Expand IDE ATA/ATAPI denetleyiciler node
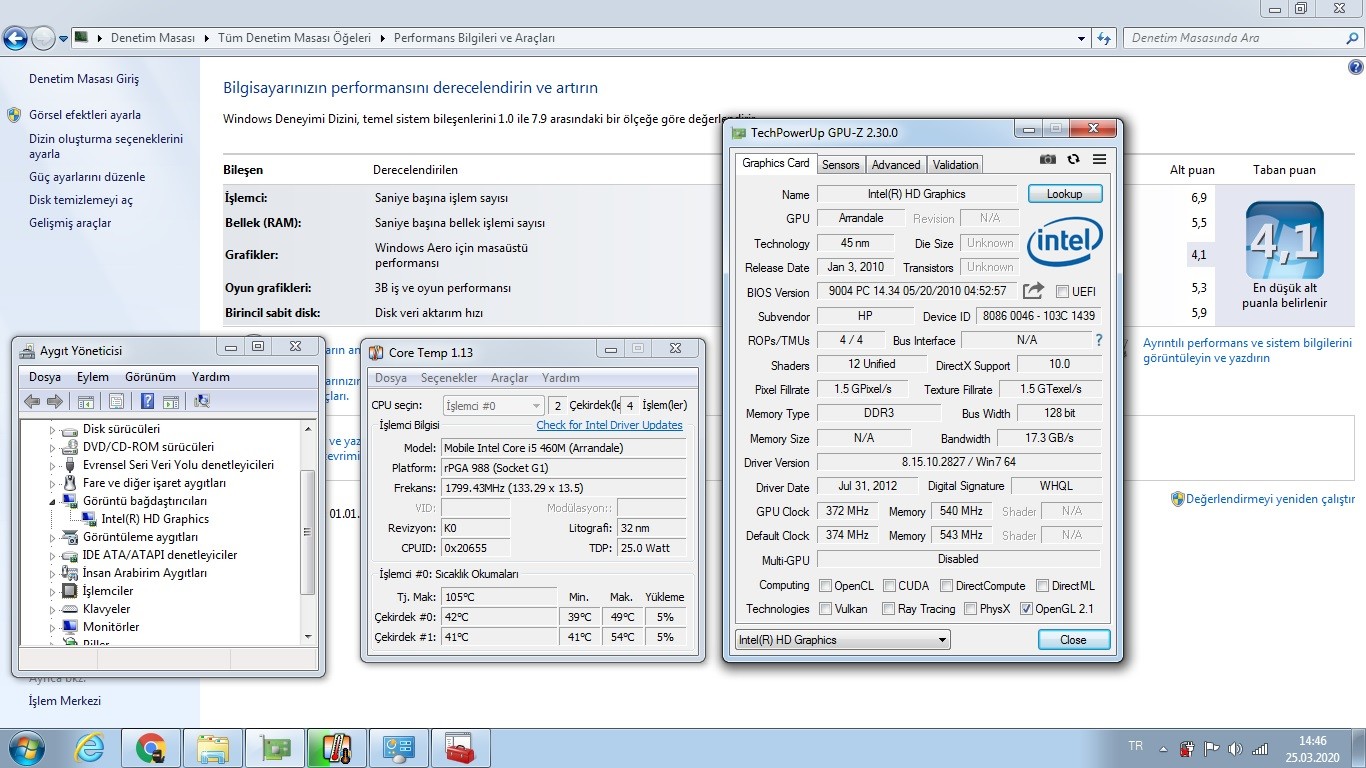 pos(53,555)
